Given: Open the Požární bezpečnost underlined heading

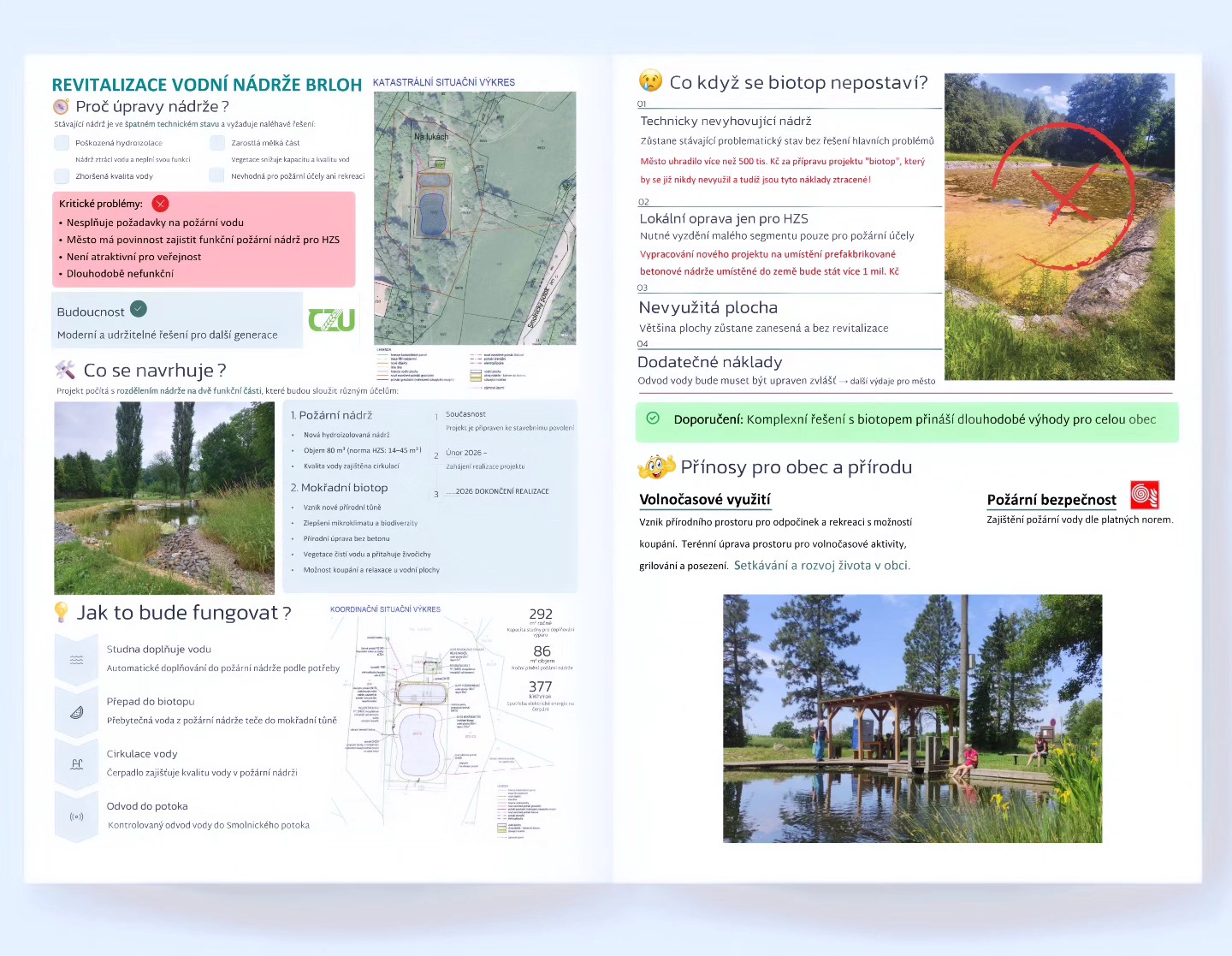Looking at the screenshot, I should coord(1051,500).
